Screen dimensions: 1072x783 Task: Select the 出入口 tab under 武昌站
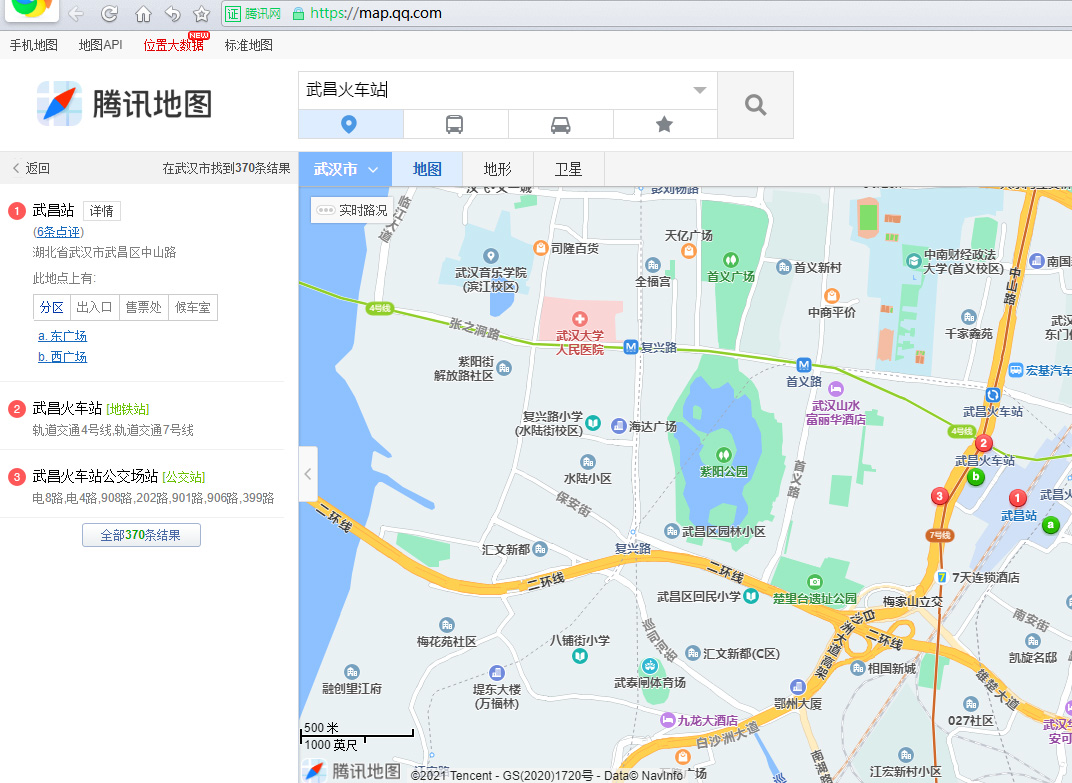tap(94, 308)
